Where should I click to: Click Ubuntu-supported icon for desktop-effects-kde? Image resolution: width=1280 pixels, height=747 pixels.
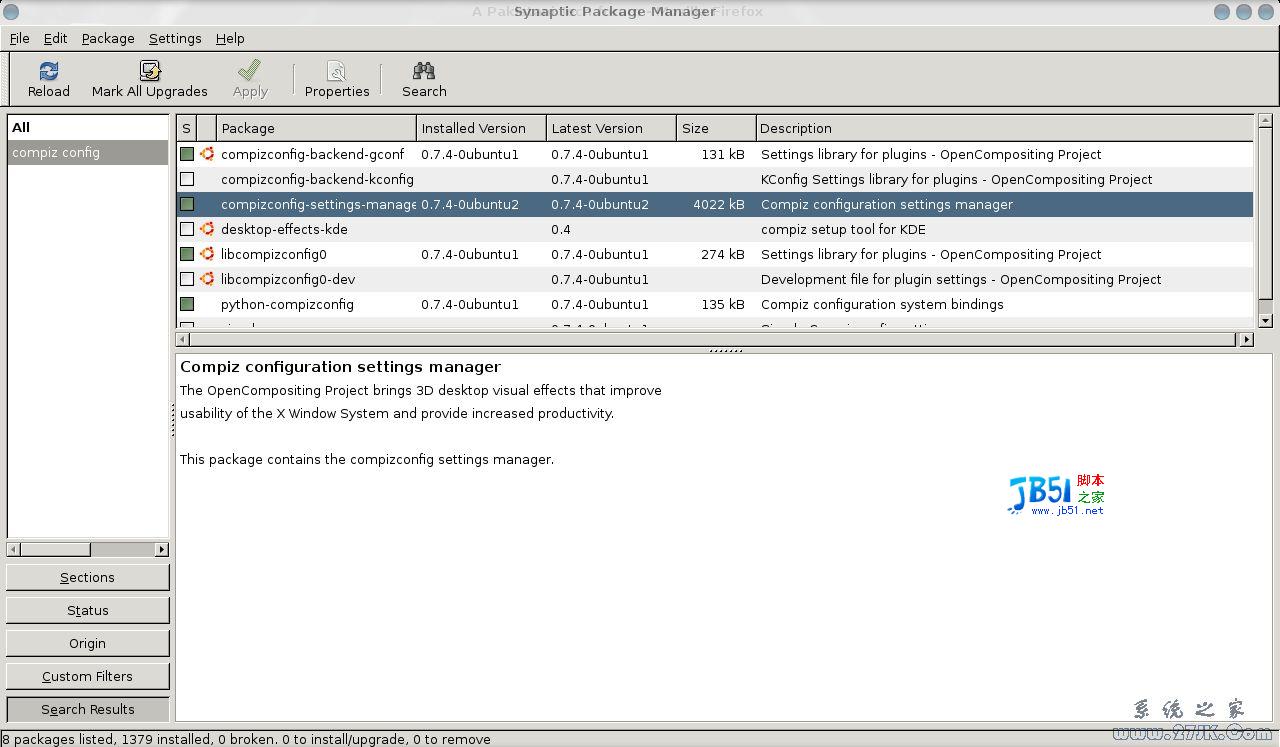207,229
